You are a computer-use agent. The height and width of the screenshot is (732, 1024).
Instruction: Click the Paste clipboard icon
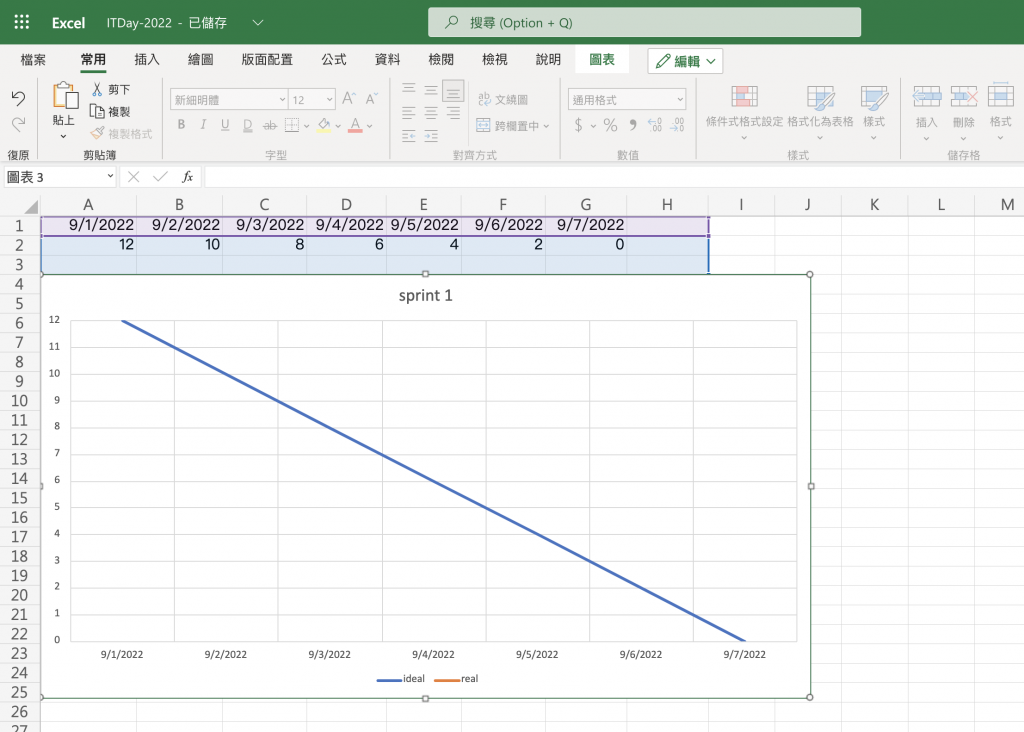click(x=65, y=95)
